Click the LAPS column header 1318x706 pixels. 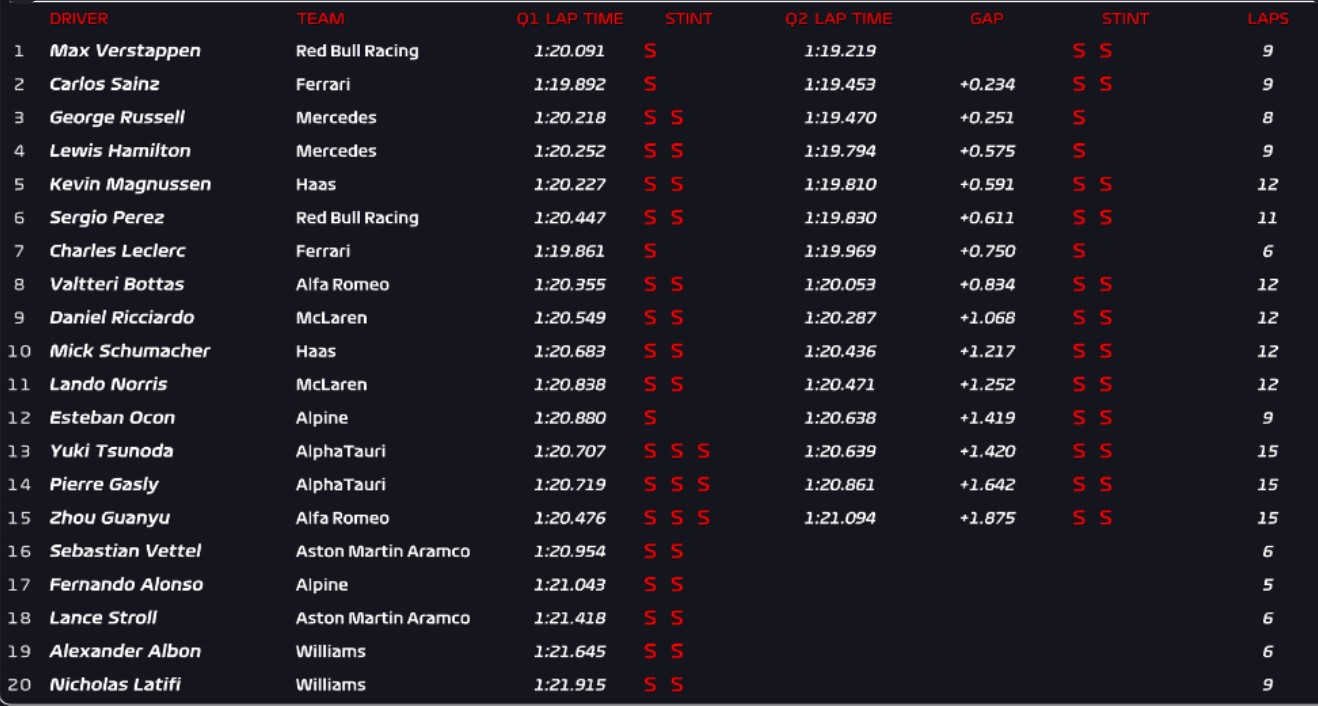[1267, 19]
